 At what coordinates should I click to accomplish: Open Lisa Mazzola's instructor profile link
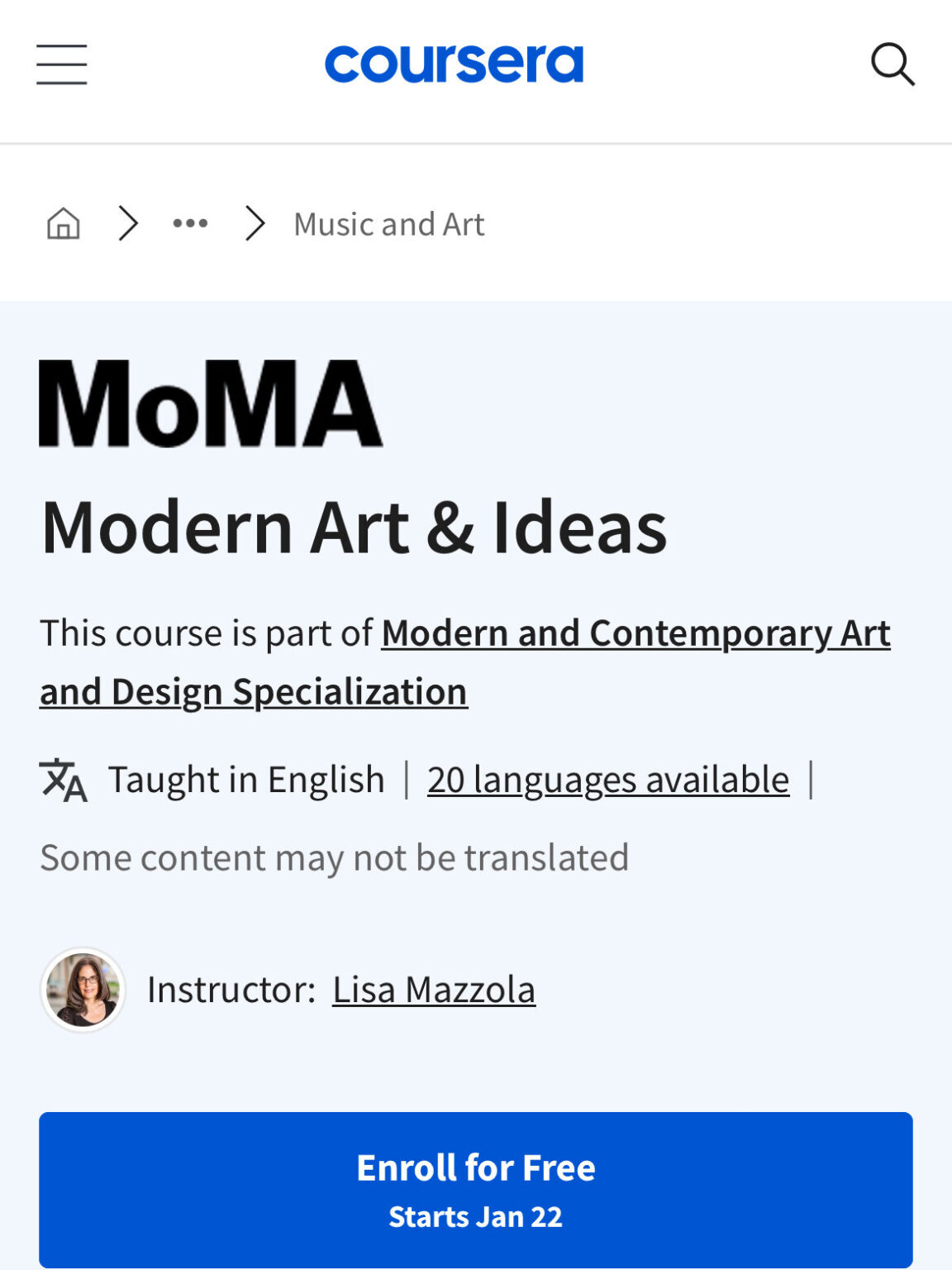pyautogui.click(x=434, y=990)
